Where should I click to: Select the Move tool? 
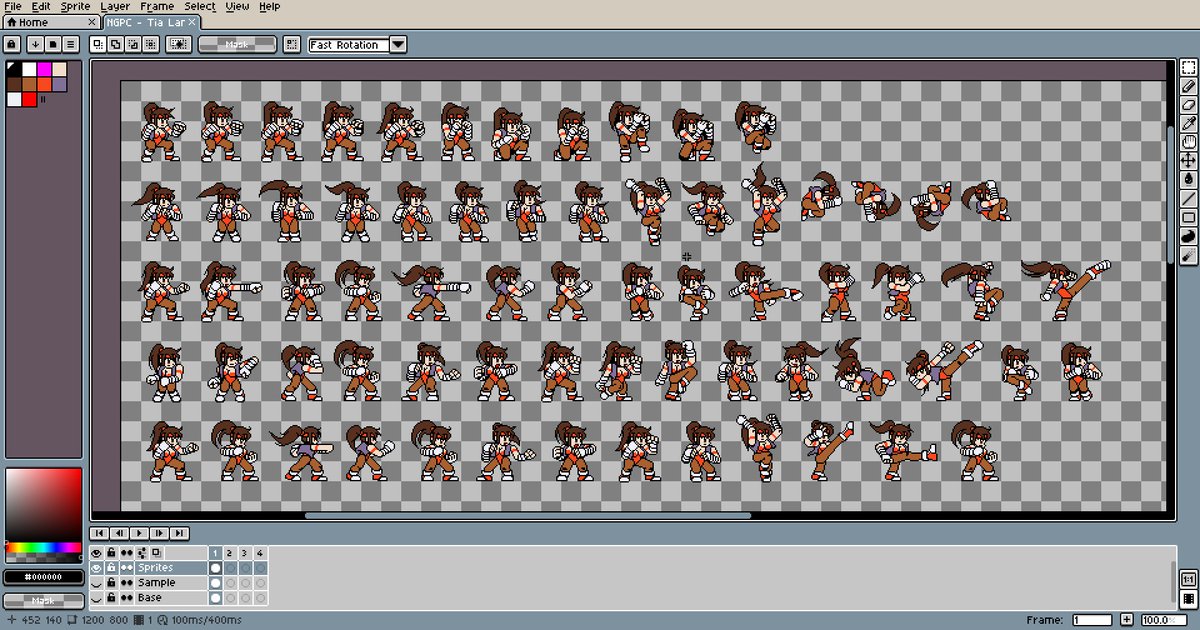coord(1189,161)
